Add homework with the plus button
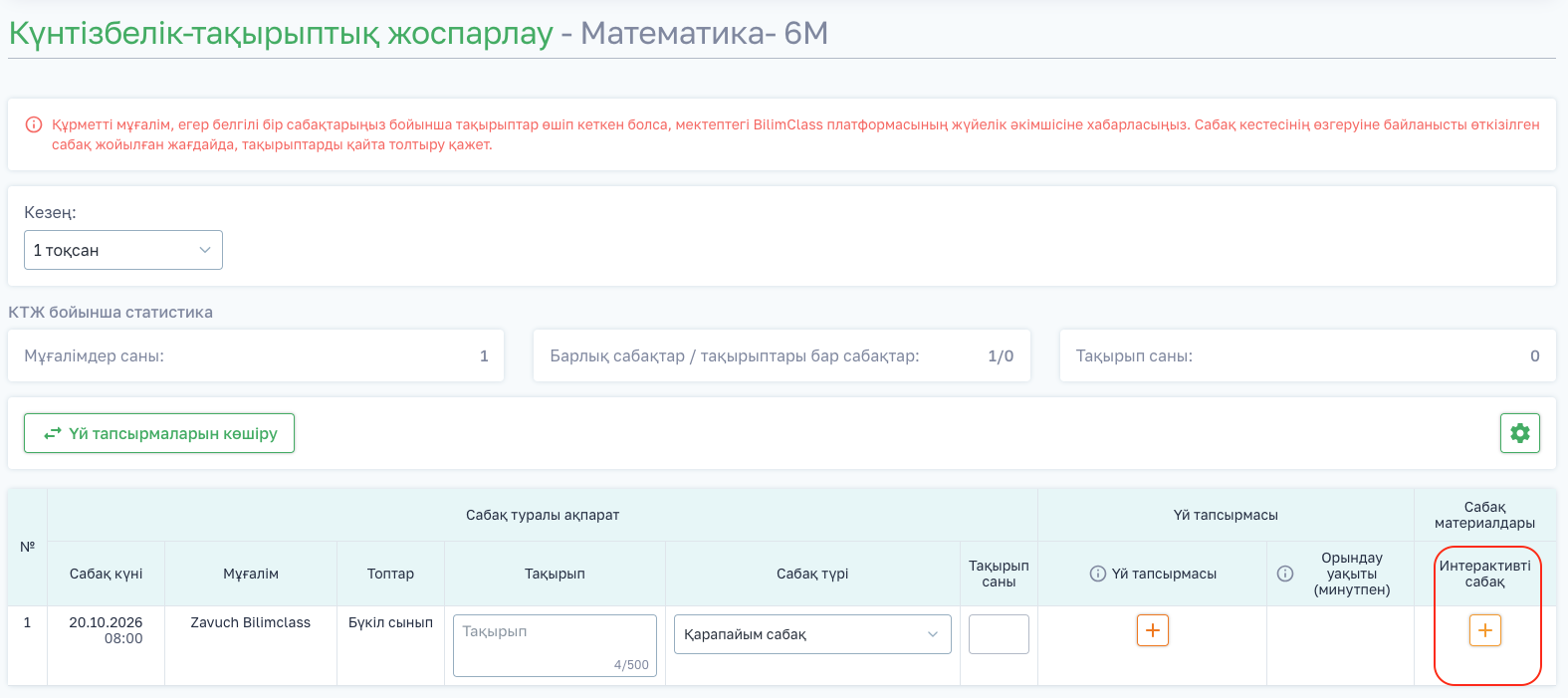This screenshot has width=1568, height=698. click(1152, 630)
